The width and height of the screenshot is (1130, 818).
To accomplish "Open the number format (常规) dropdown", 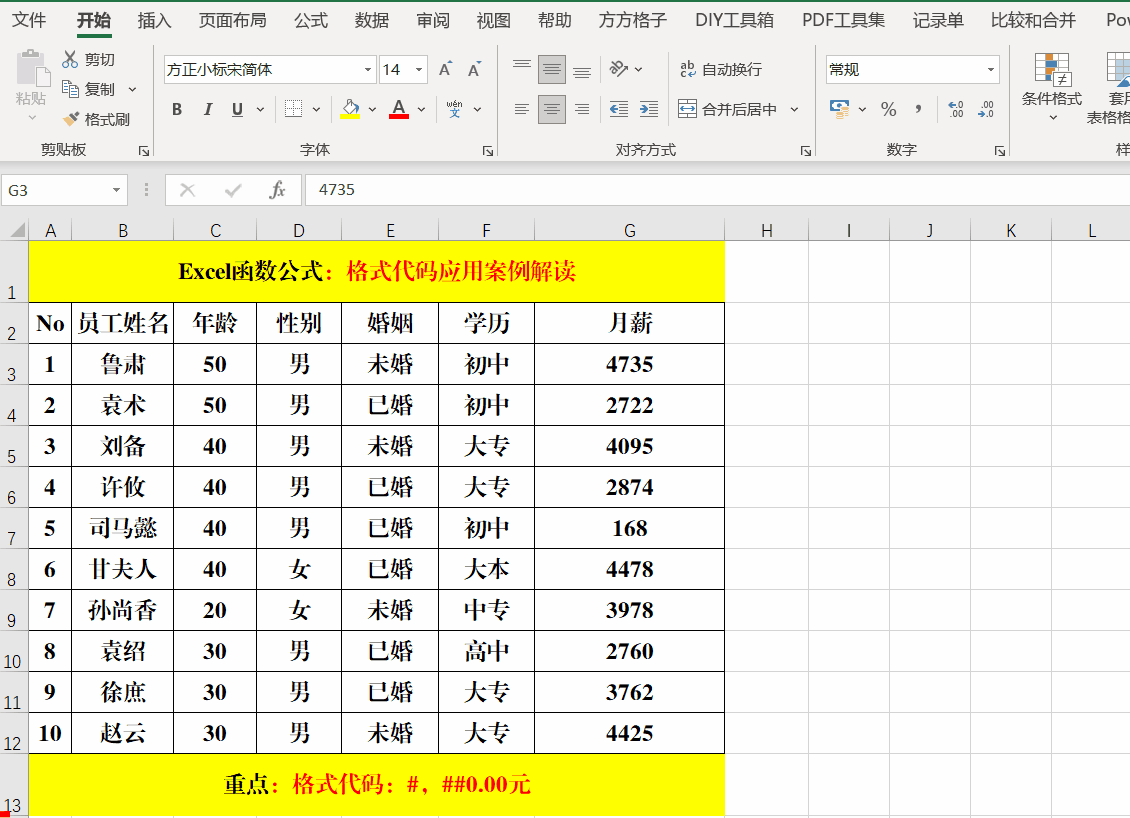I will click(991, 69).
